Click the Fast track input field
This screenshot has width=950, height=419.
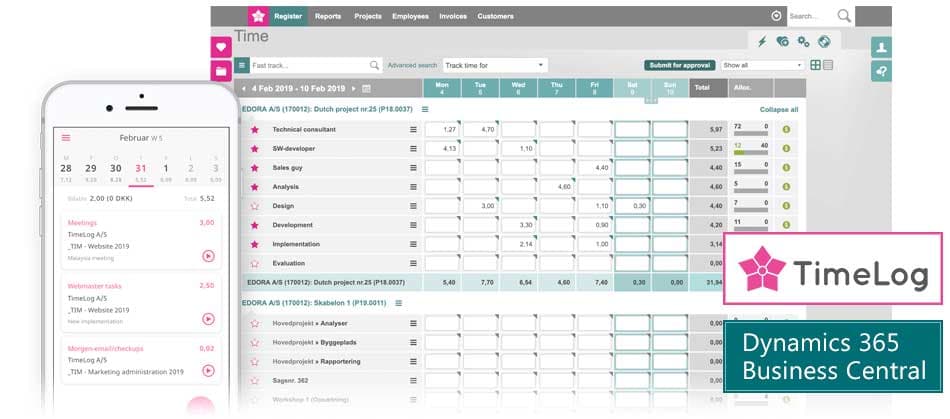[x=309, y=65]
